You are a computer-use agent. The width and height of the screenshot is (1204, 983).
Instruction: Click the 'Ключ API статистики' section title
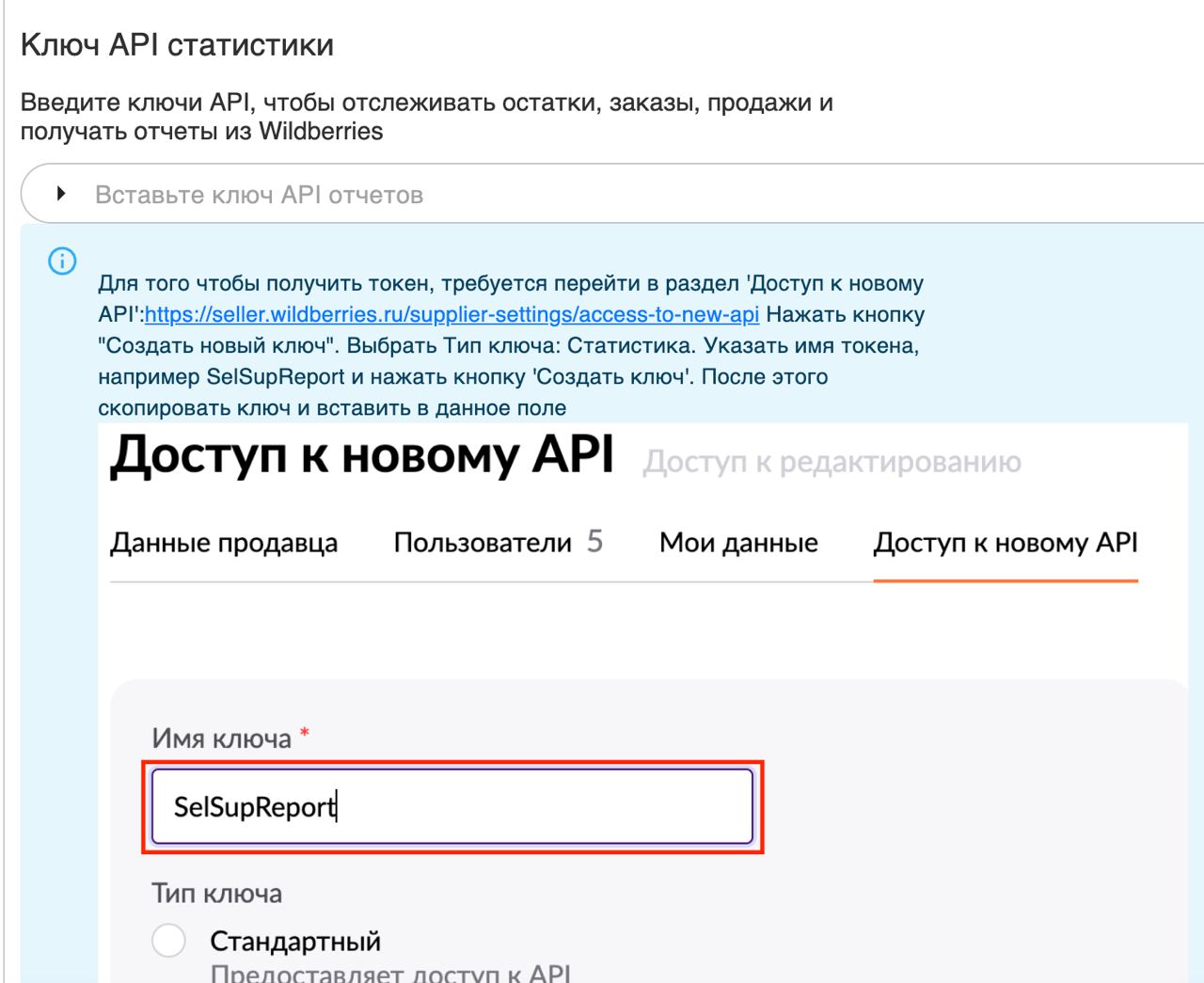click(x=177, y=45)
